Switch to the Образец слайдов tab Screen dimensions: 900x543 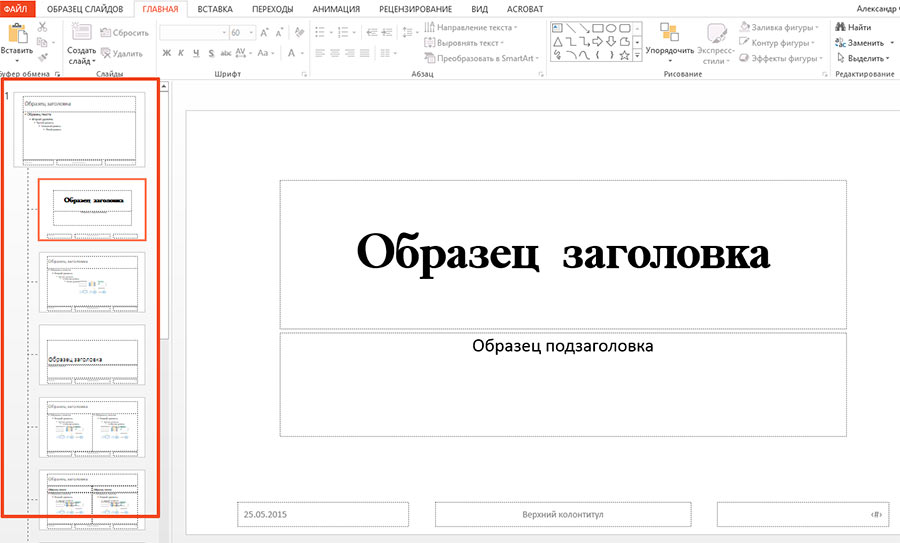coord(85,8)
